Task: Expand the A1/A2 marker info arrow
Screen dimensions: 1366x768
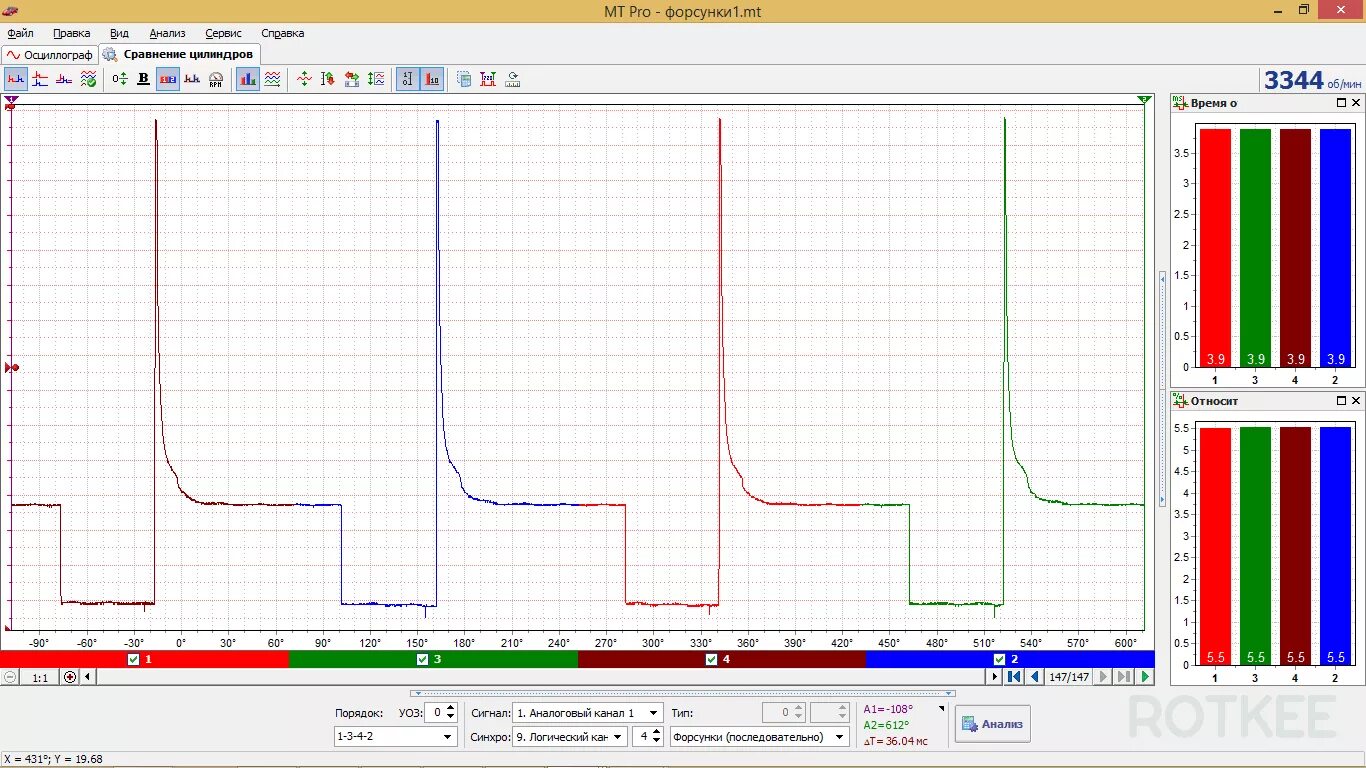Action: (x=941, y=708)
